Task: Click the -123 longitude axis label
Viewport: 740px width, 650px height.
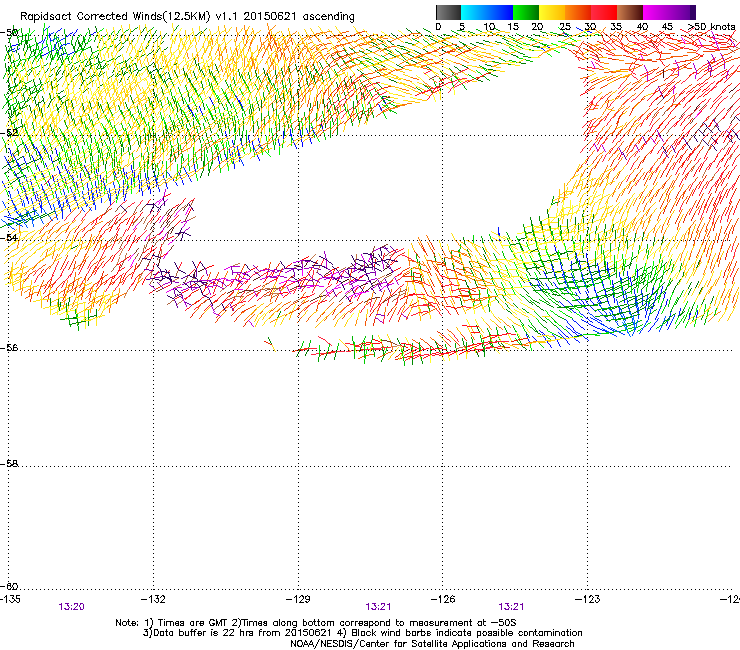Action: click(x=588, y=599)
